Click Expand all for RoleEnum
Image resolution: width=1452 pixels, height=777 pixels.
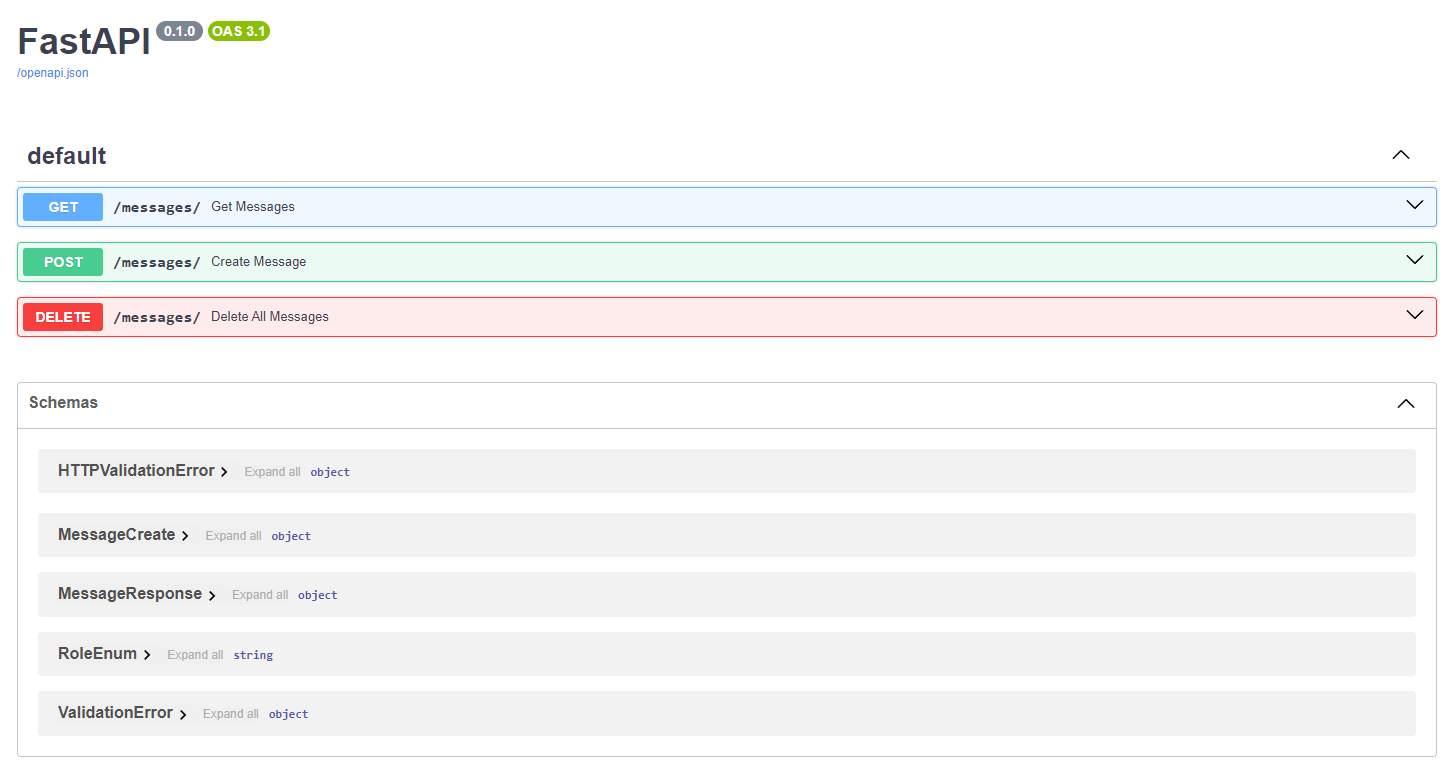point(195,655)
